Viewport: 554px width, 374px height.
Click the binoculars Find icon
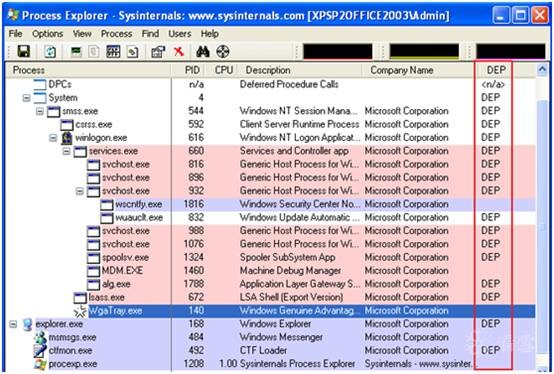(203, 52)
